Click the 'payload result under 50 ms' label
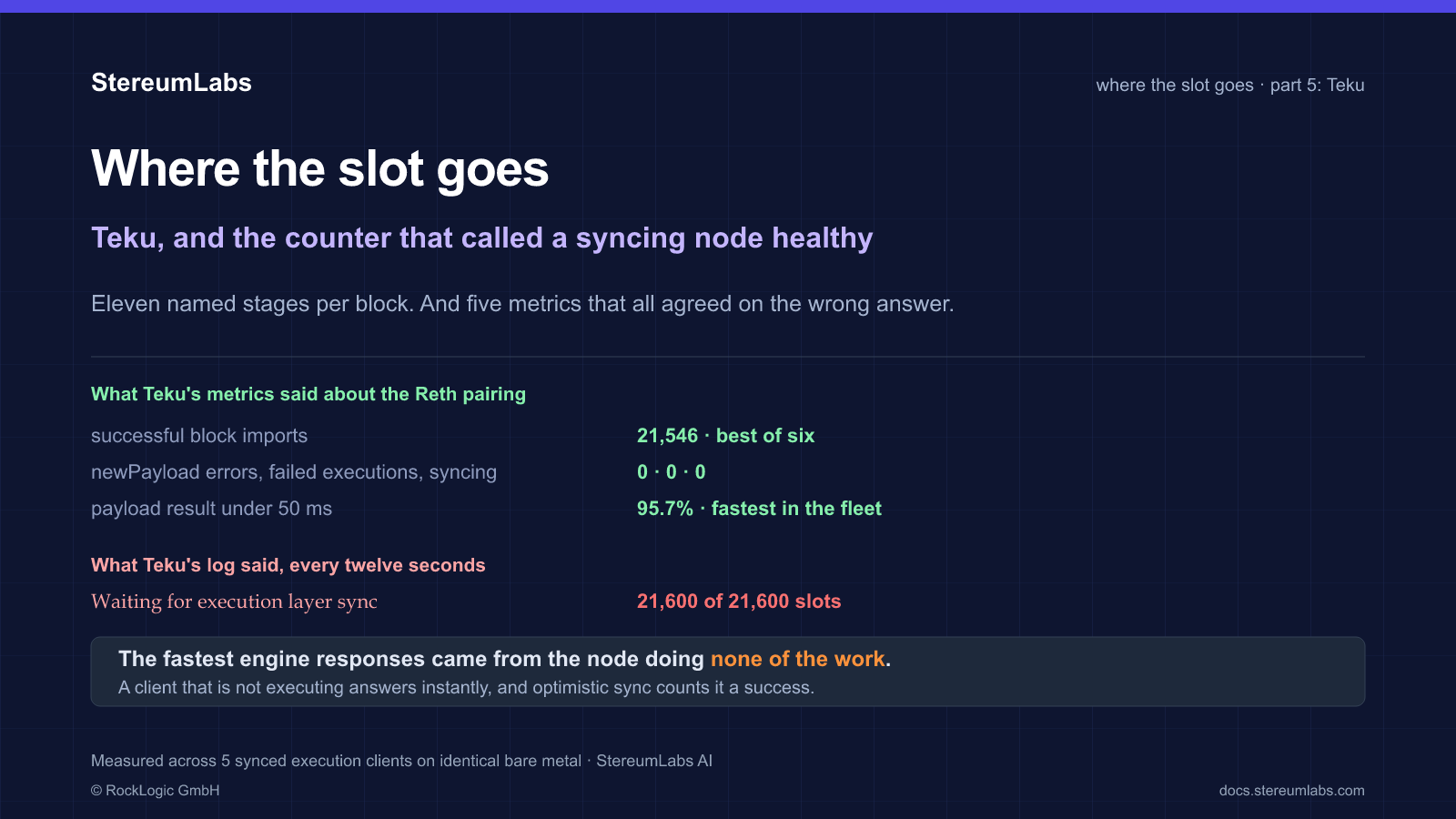 [x=211, y=509]
